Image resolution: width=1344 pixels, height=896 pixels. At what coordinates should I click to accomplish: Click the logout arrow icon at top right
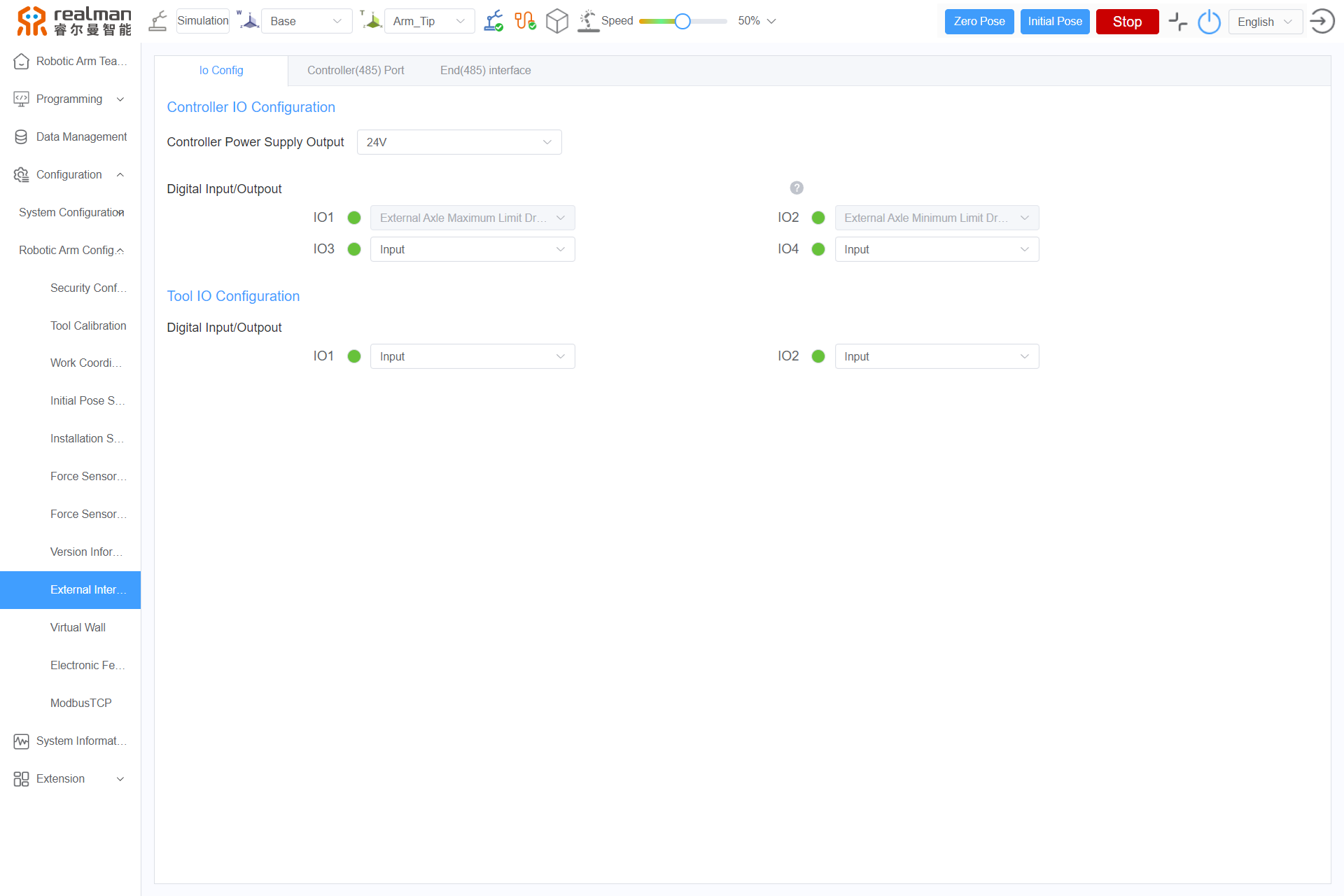tap(1322, 21)
